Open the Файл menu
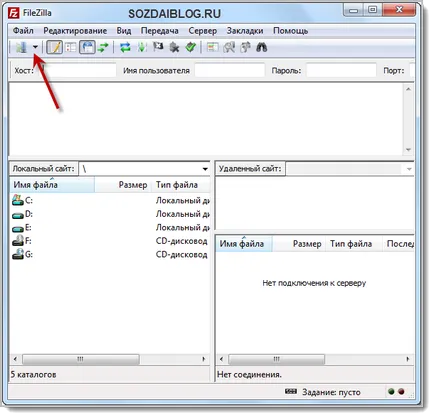The image size is (434, 418). point(23,31)
